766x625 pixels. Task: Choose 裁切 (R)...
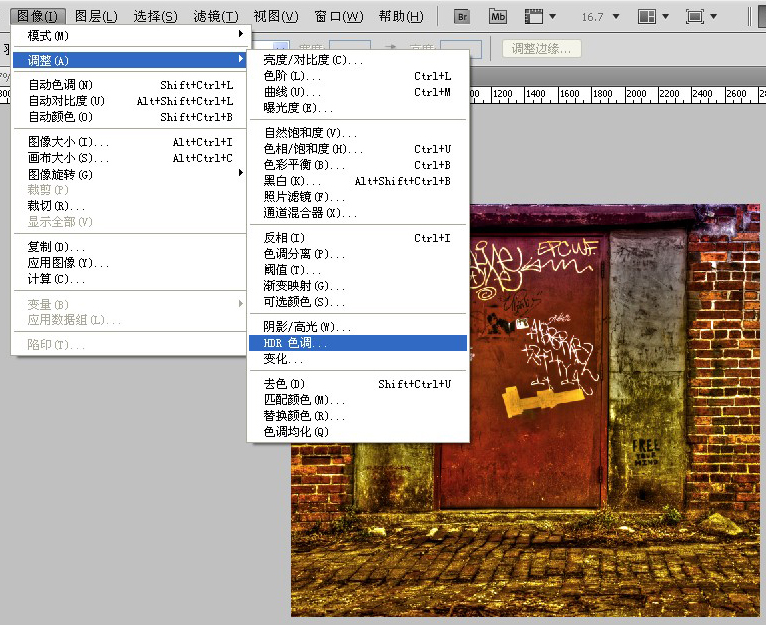(131, 206)
